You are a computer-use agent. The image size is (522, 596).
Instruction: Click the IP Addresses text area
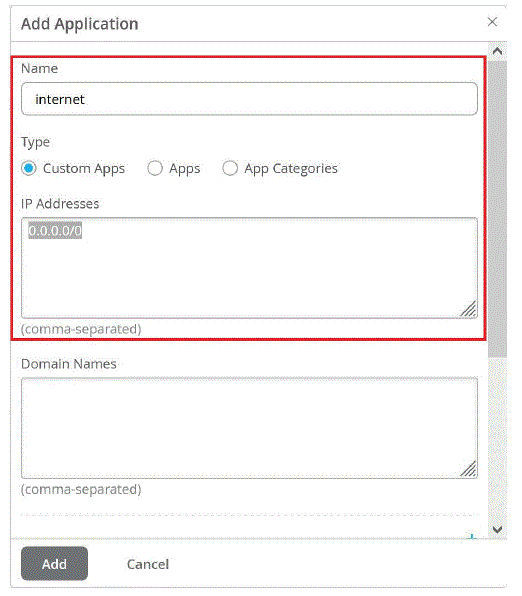tap(249, 268)
